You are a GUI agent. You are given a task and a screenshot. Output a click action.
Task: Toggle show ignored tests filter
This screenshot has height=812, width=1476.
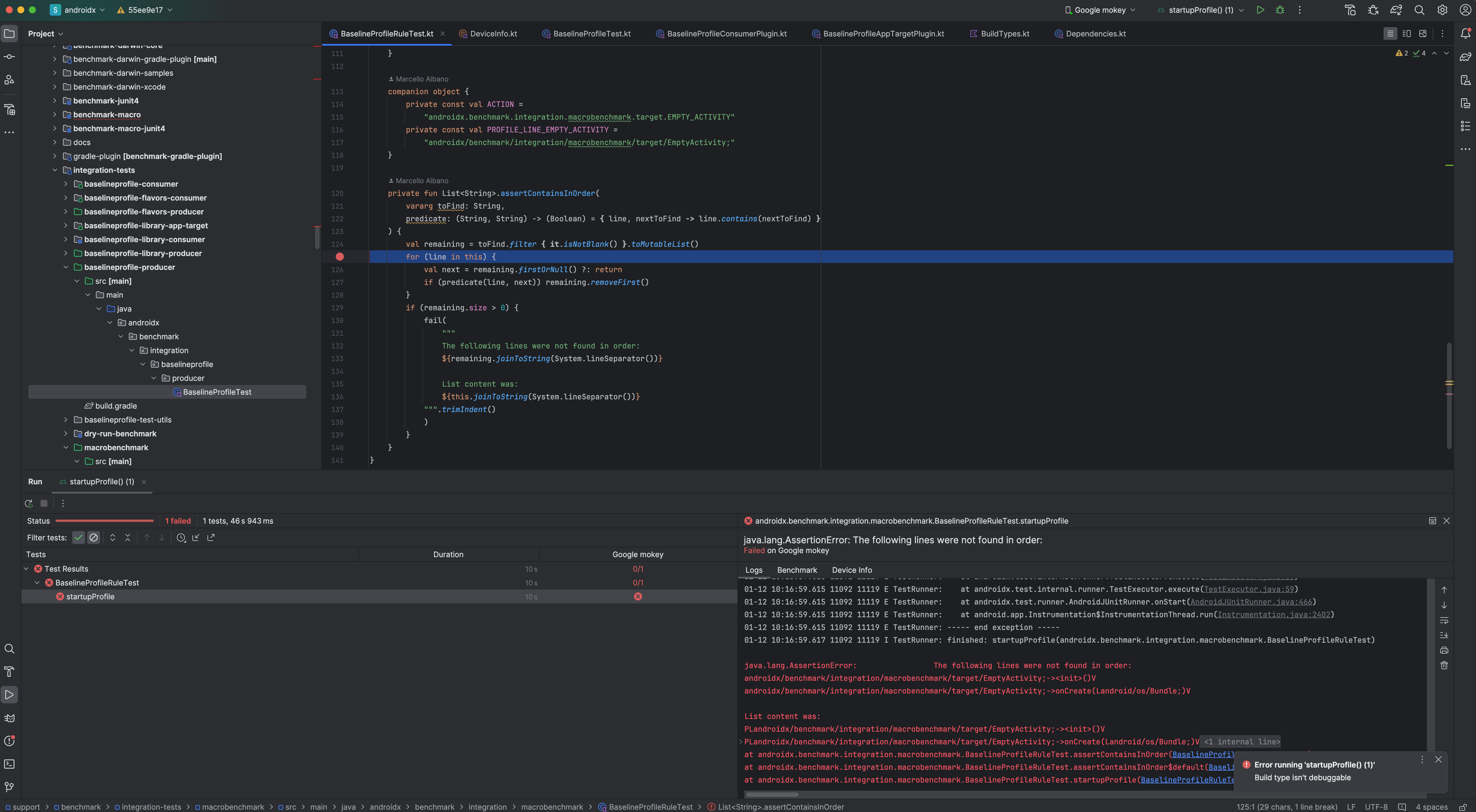tap(93, 537)
